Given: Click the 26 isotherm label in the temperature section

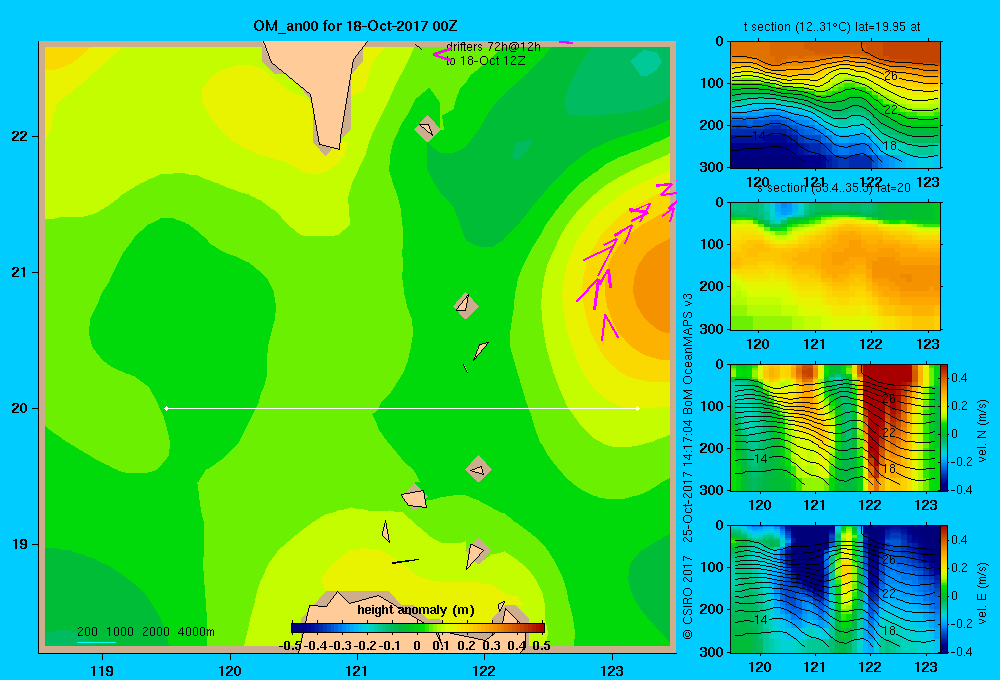Looking at the screenshot, I should pos(890,76).
